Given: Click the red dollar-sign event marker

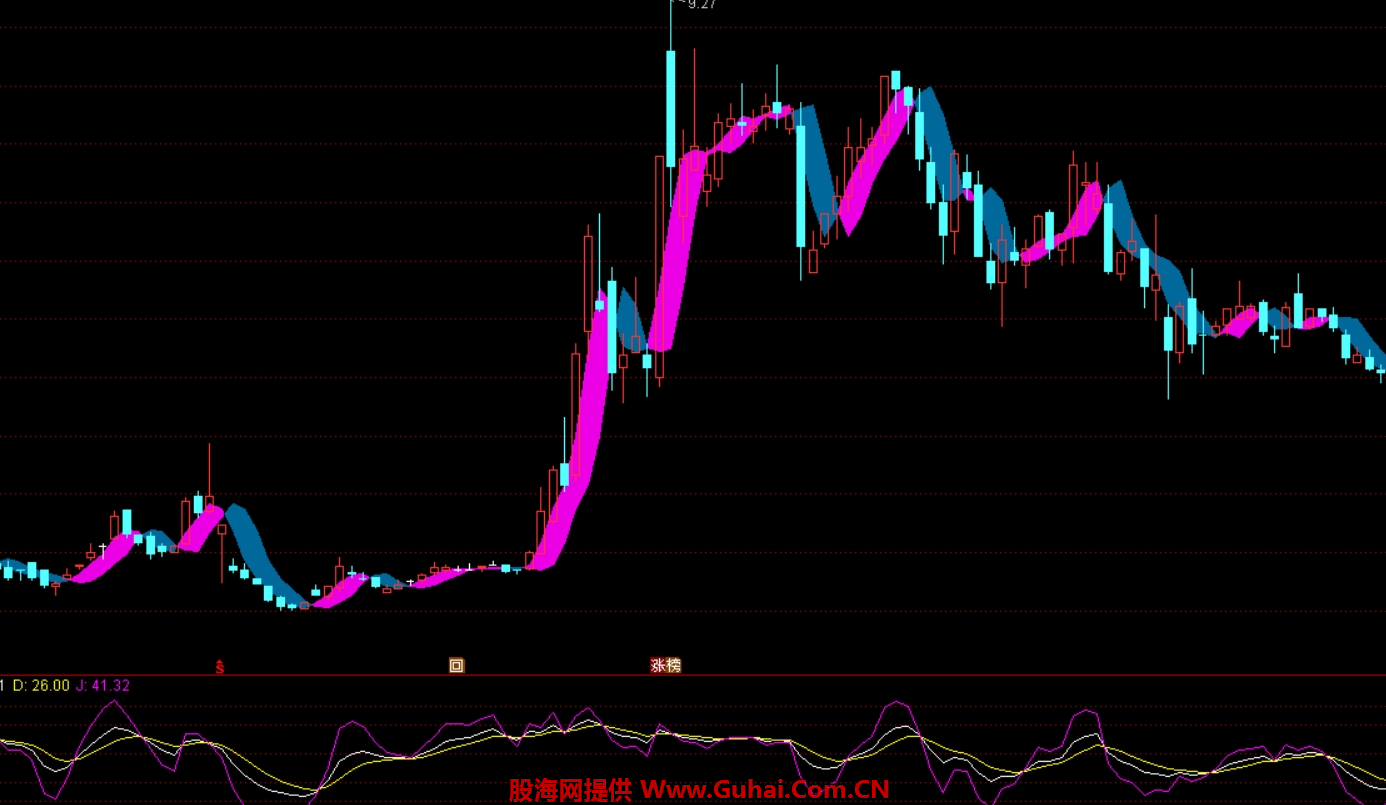Looking at the screenshot, I should (220, 666).
